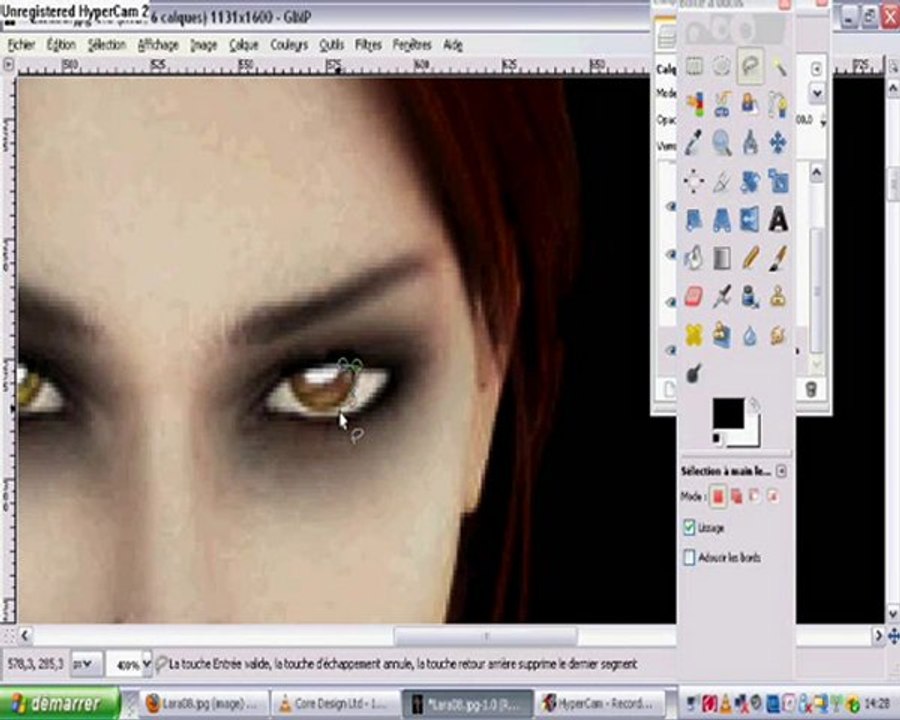Screen dimensions: 900x720
Task: Select the Scale tool
Action: (778, 181)
